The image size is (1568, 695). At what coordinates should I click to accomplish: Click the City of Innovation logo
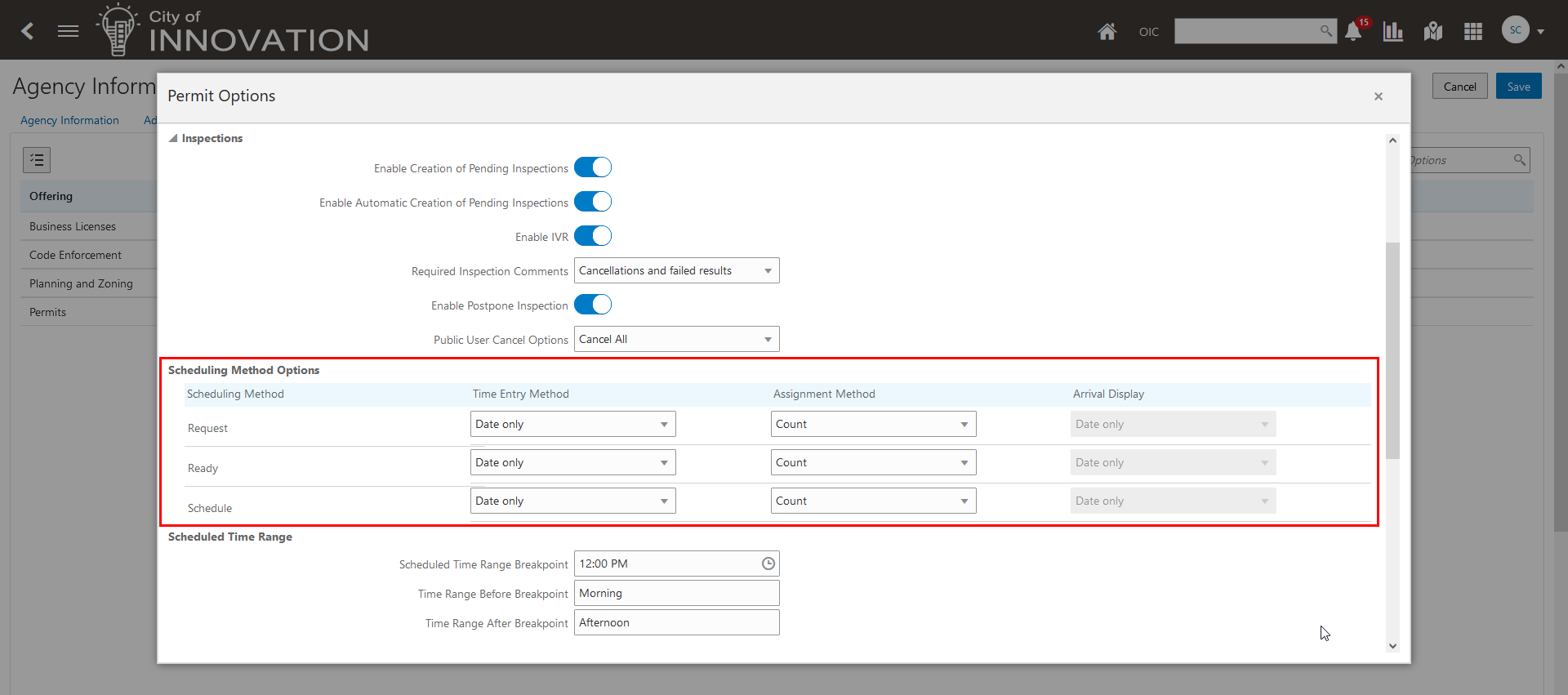click(233, 30)
